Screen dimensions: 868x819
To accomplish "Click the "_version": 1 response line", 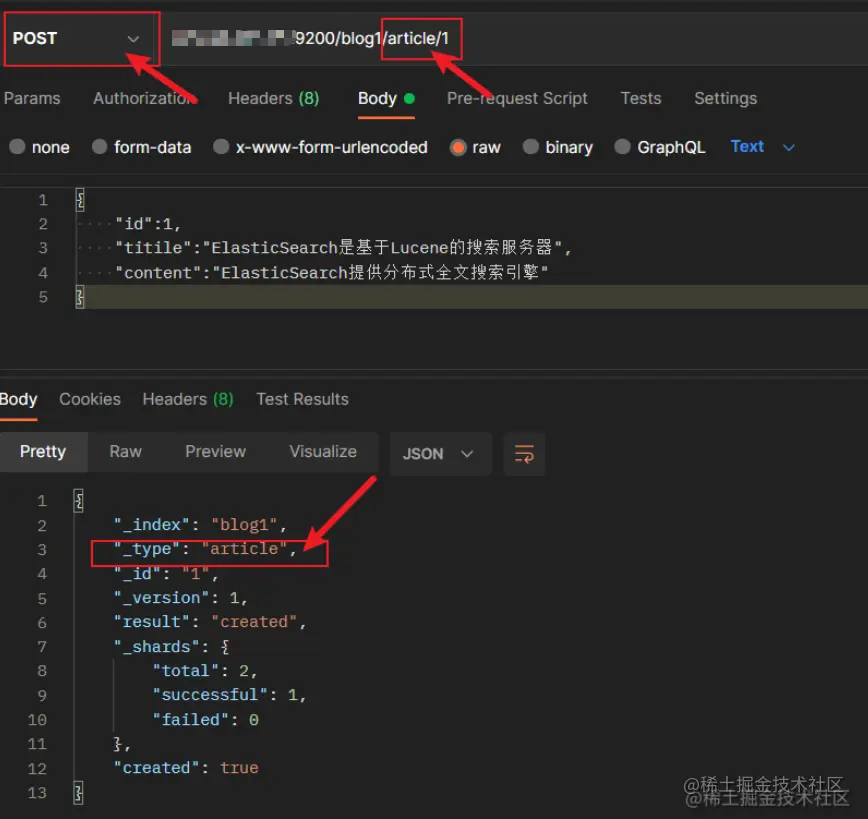I will [x=180, y=598].
